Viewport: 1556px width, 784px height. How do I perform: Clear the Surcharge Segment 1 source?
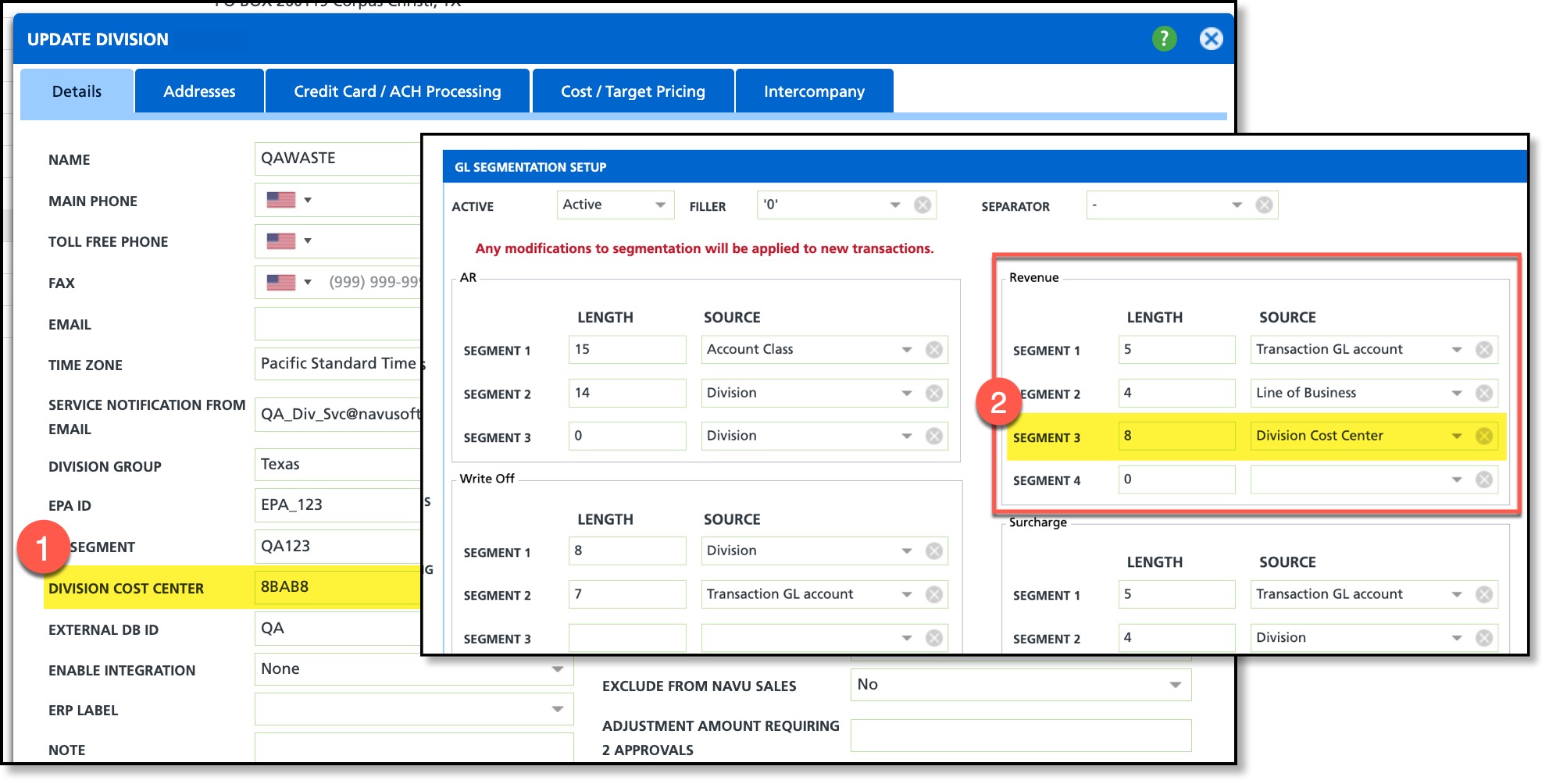pyautogui.click(x=1483, y=594)
